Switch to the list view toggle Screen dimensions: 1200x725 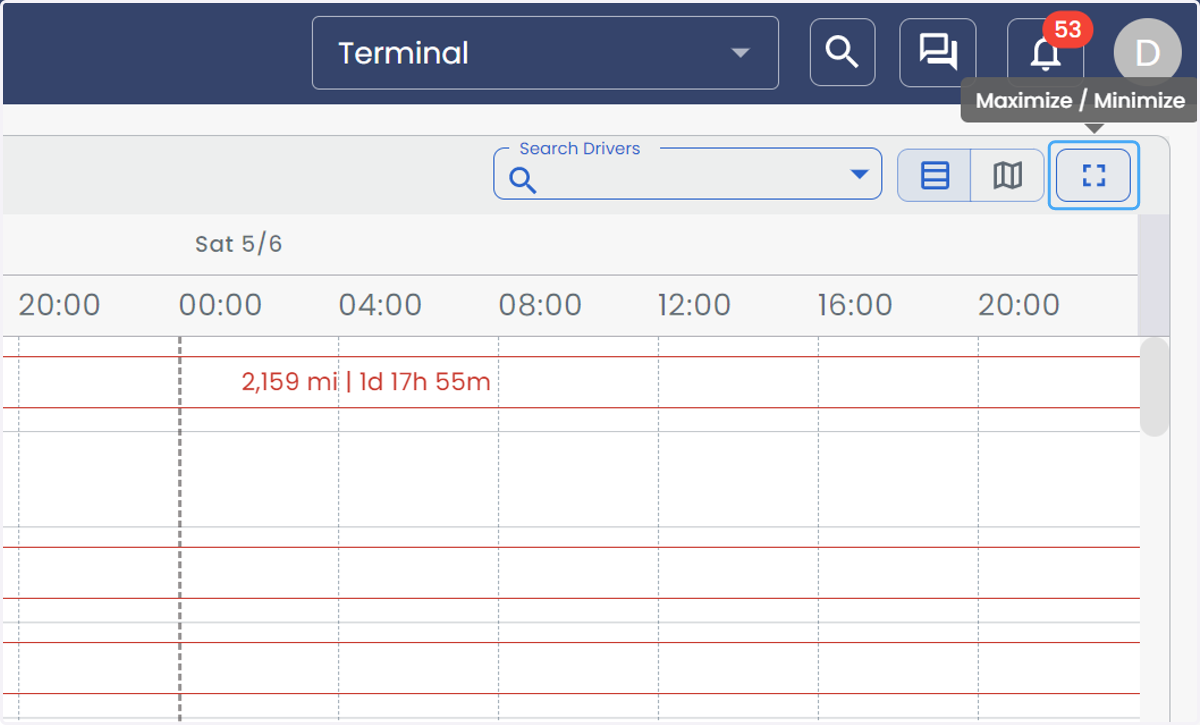point(934,176)
